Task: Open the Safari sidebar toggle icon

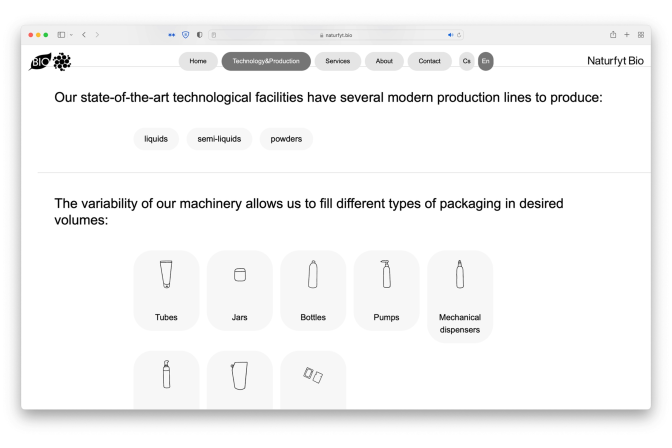Action: (x=61, y=35)
